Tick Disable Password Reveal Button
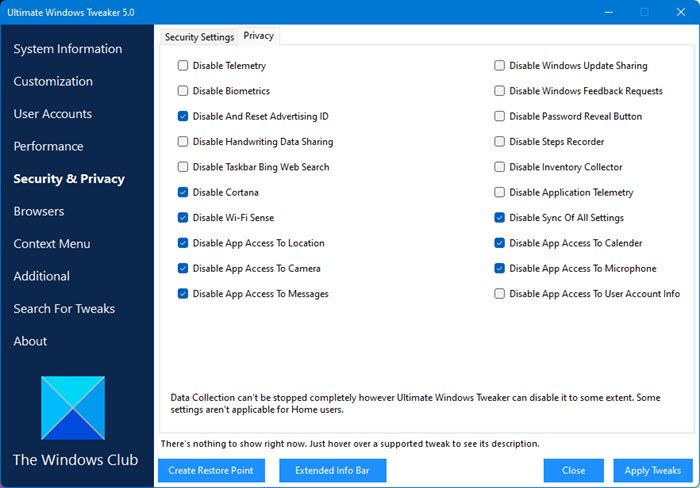700x488 pixels. point(499,117)
